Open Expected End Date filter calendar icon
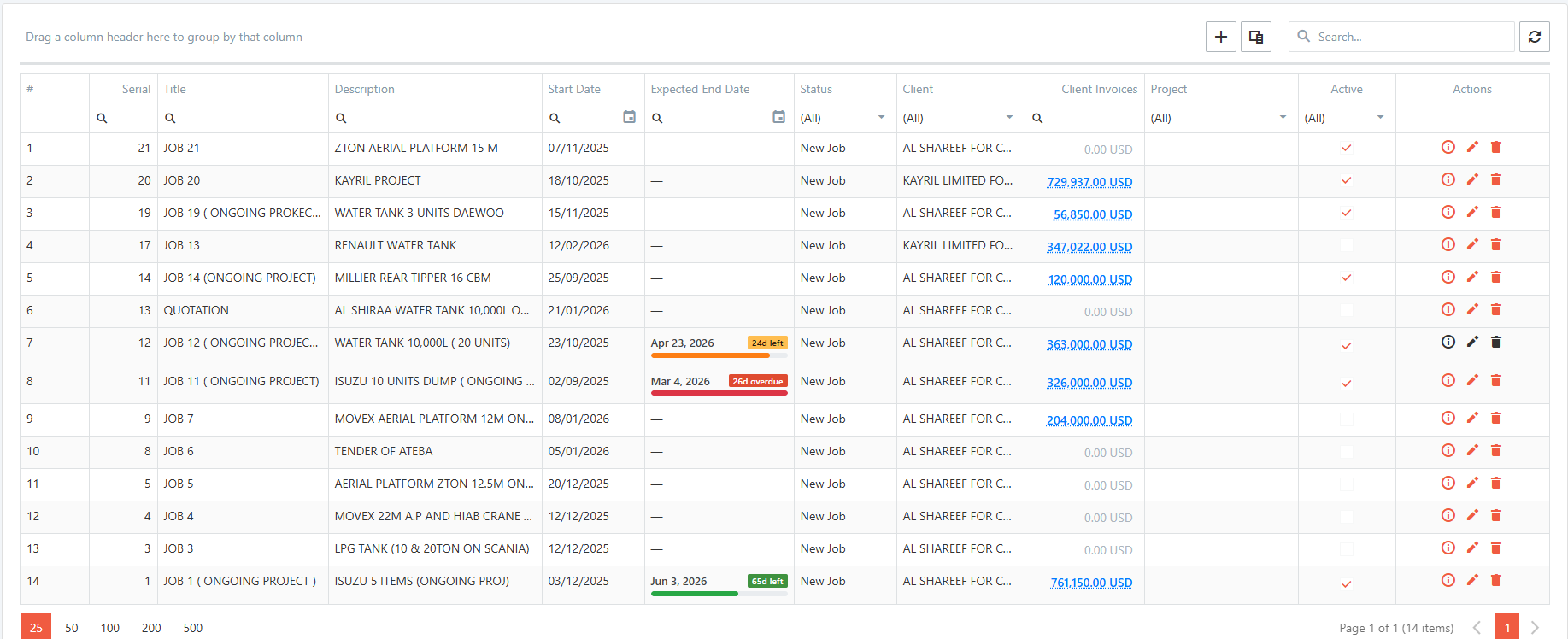1568x639 pixels. (778, 117)
